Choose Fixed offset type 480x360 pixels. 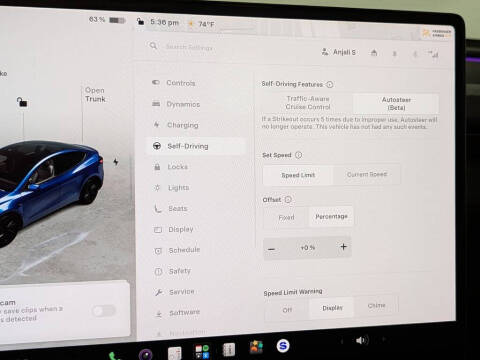286,217
